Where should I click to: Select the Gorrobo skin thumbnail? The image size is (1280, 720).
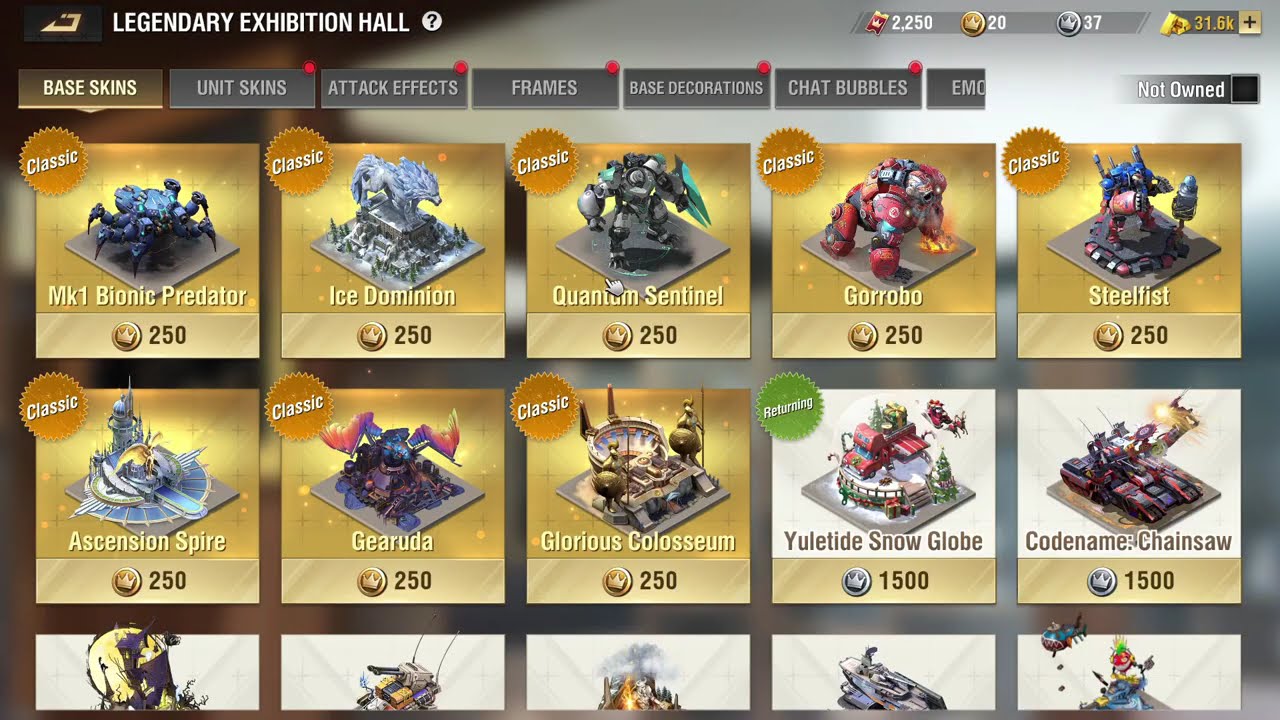pos(884,228)
